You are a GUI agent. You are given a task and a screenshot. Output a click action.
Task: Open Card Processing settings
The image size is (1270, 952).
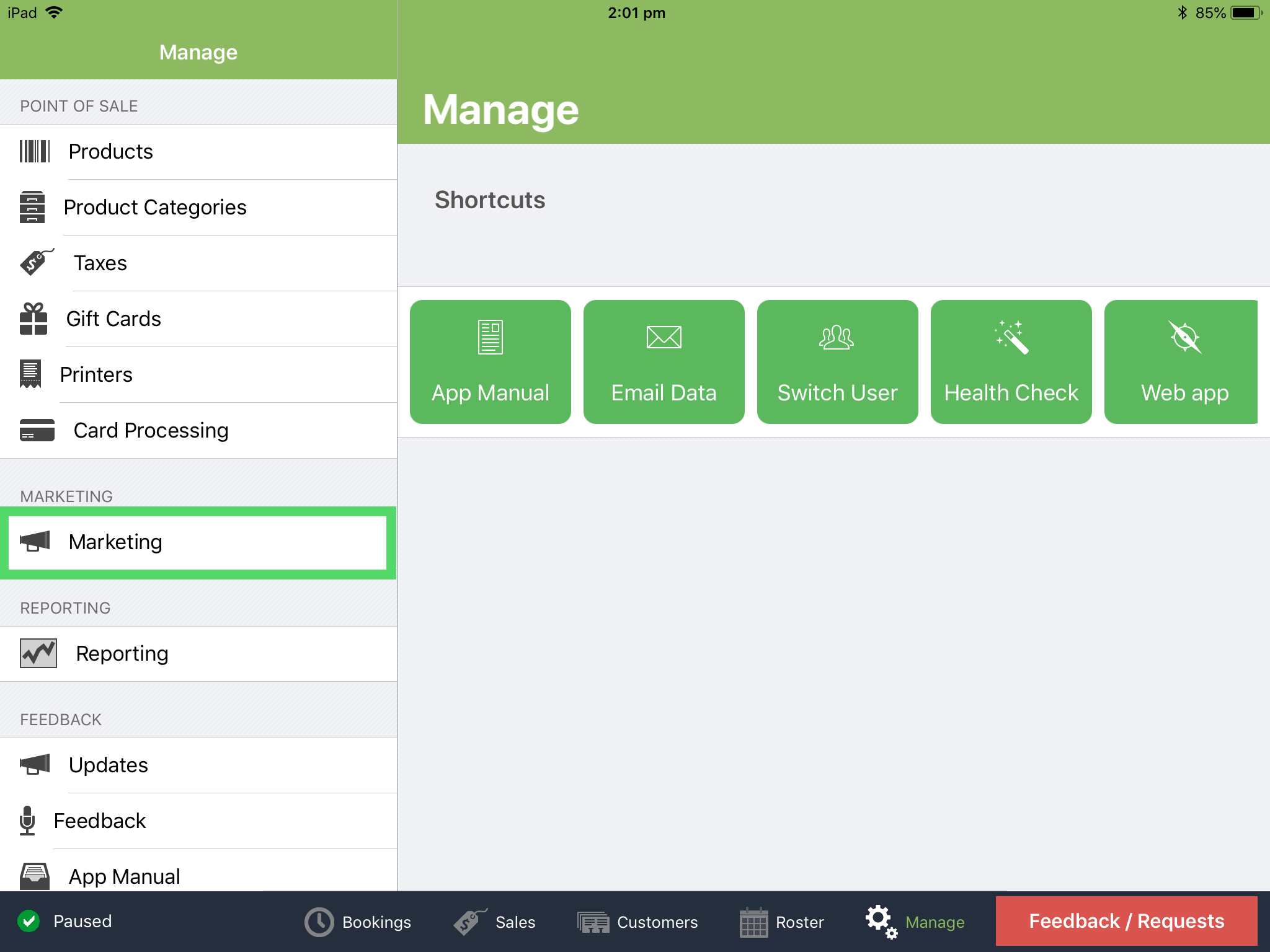coord(198,431)
